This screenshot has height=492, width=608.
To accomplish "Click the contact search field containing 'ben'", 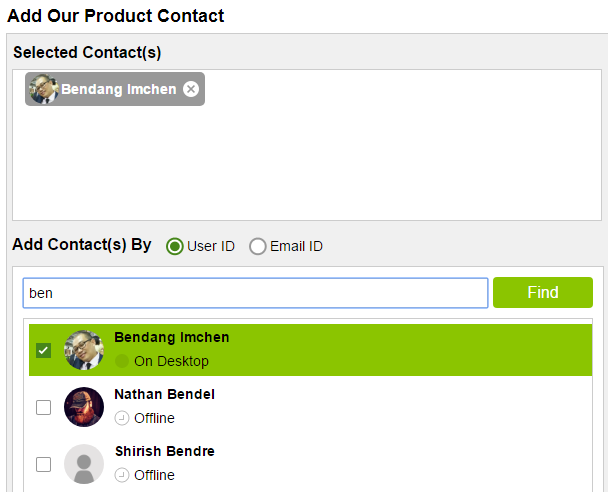I will (x=255, y=293).
